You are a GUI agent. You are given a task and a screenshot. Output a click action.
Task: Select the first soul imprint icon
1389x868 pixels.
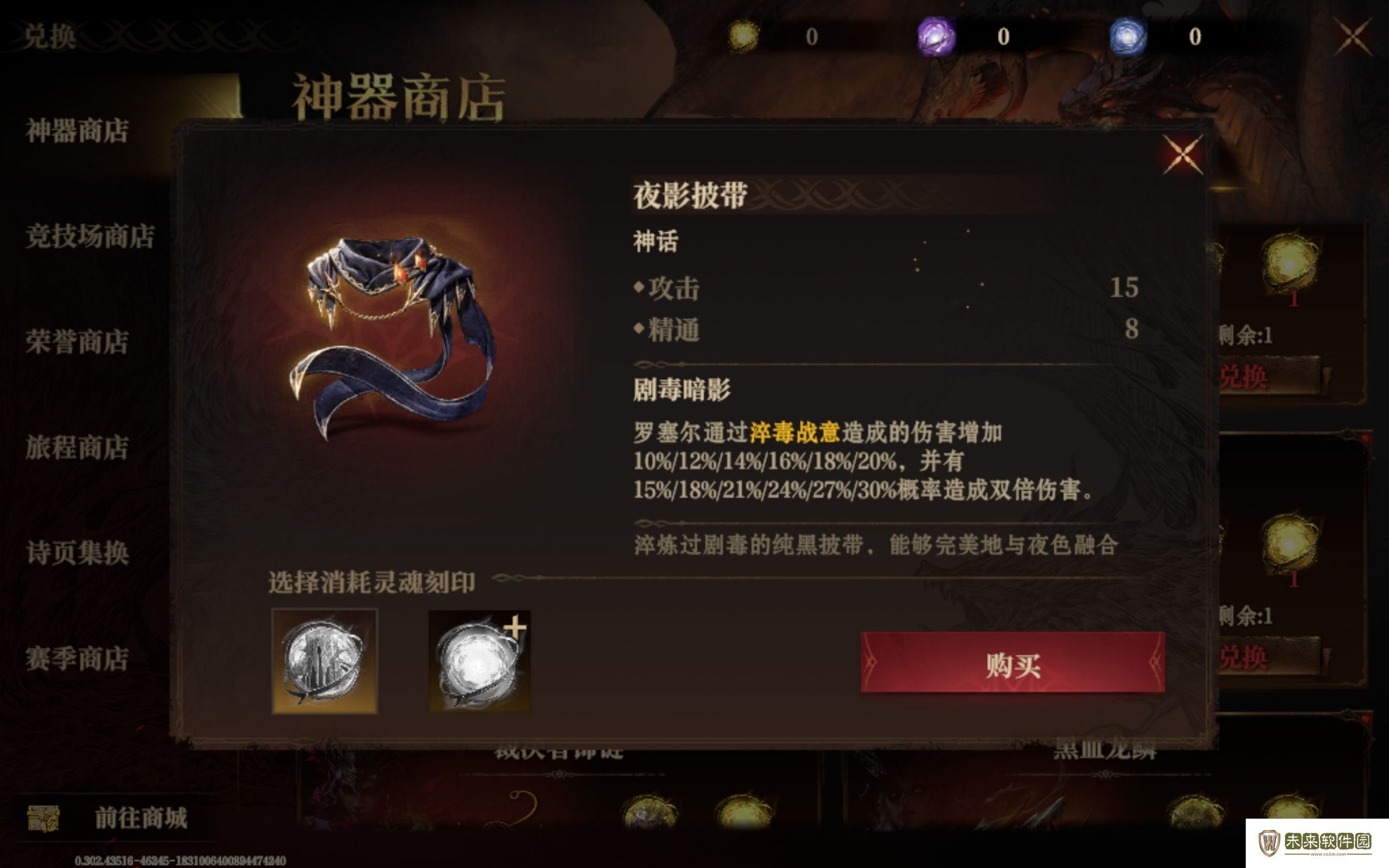tap(324, 661)
